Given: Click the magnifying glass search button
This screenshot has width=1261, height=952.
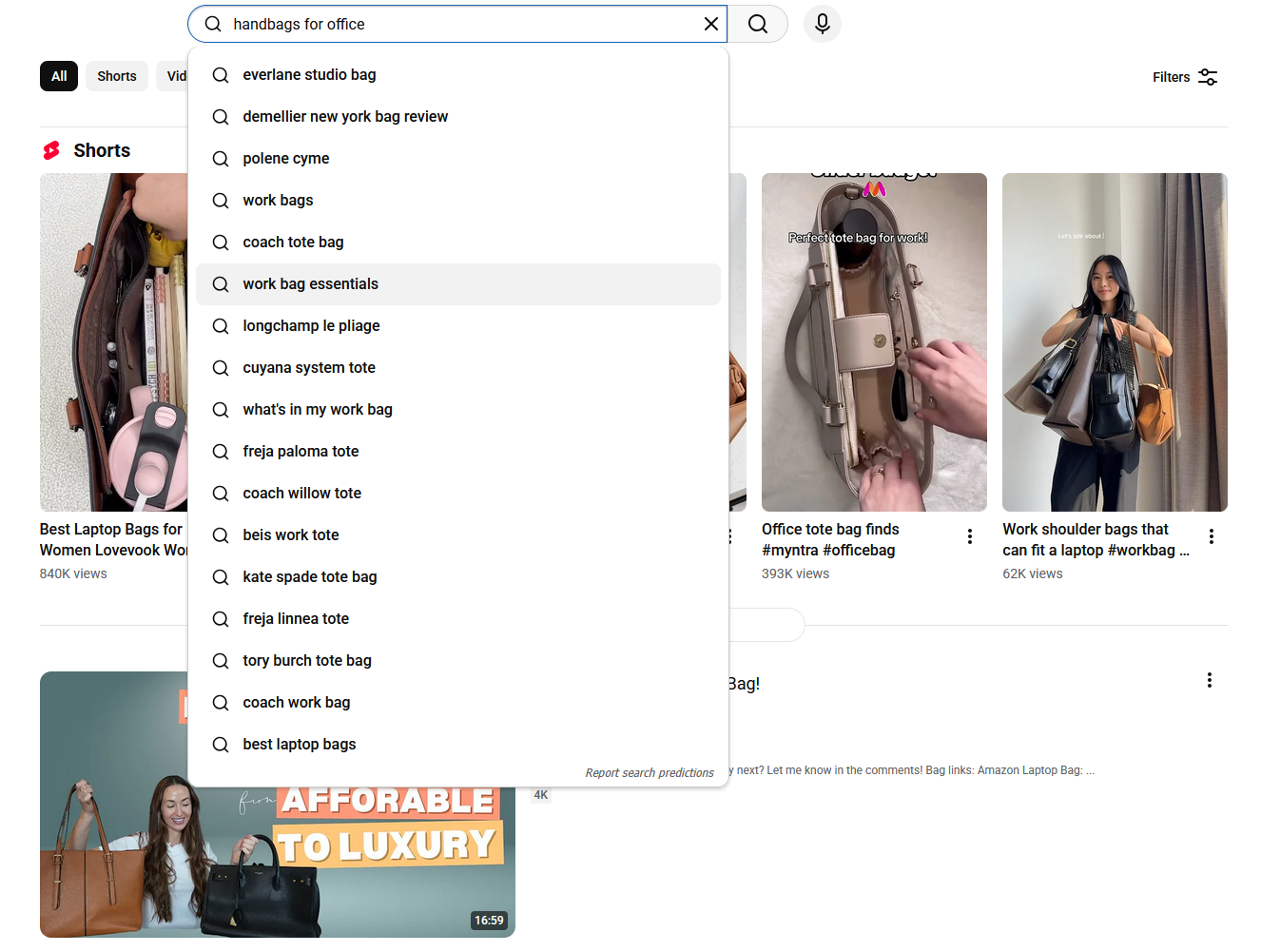Looking at the screenshot, I should point(757,24).
